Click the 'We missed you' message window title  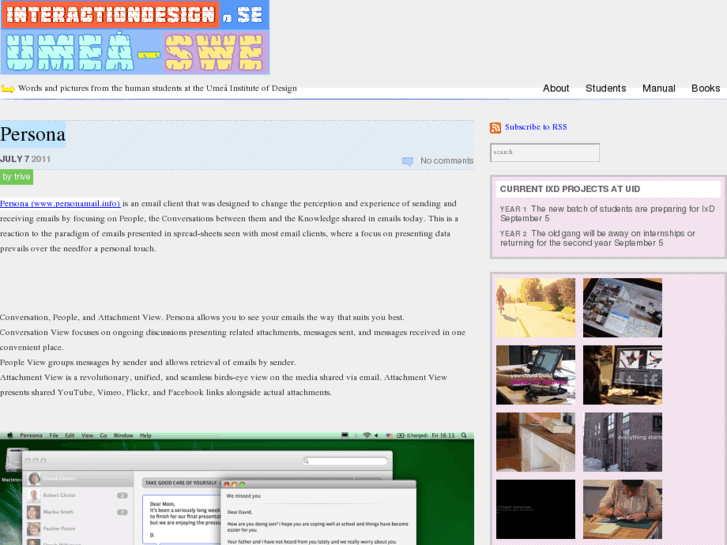[x=243, y=496]
